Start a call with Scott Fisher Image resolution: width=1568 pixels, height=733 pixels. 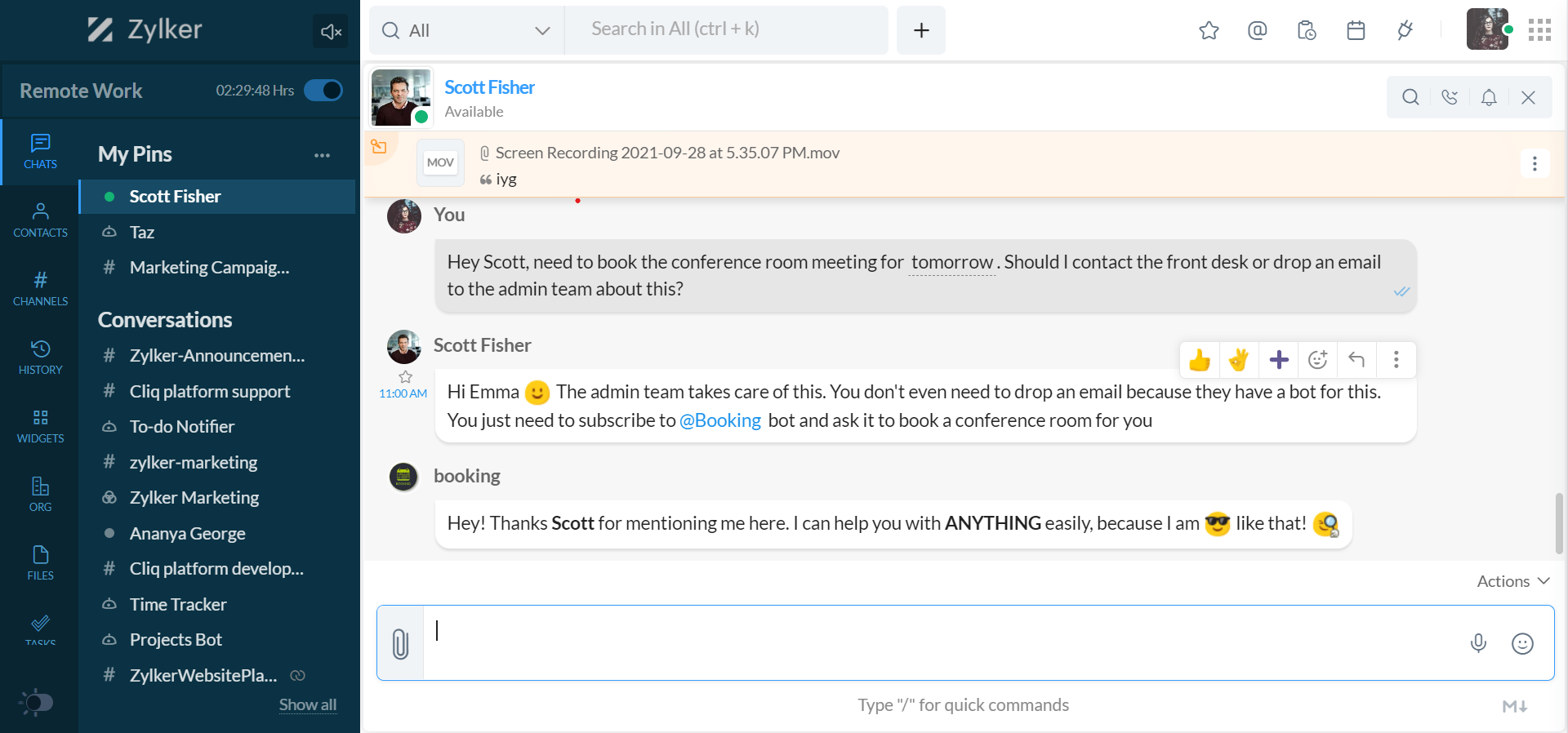[x=1450, y=97]
